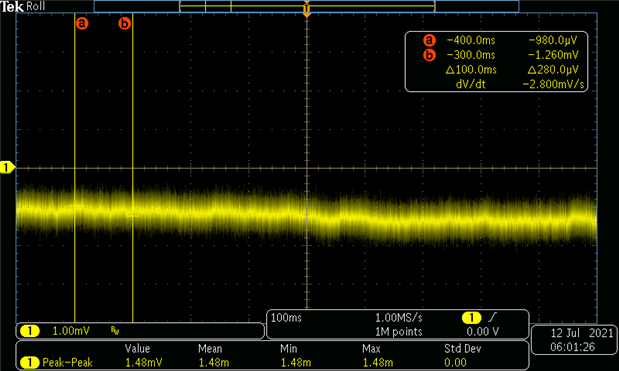The width and height of the screenshot is (619, 371).
Task: Click the Std Dev column header
Action: pos(463,349)
